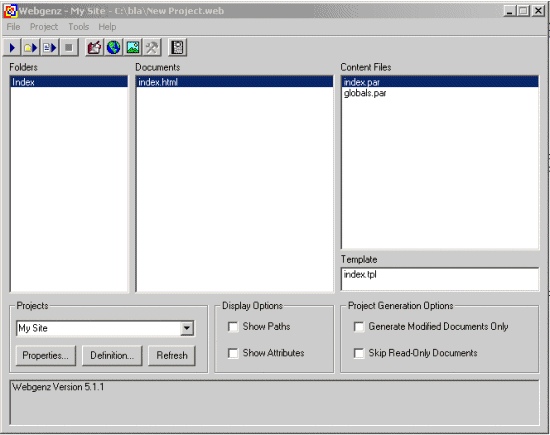Click the landscape picture toolbar icon
This screenshot has width=550, height=435.
click(133, 47)
